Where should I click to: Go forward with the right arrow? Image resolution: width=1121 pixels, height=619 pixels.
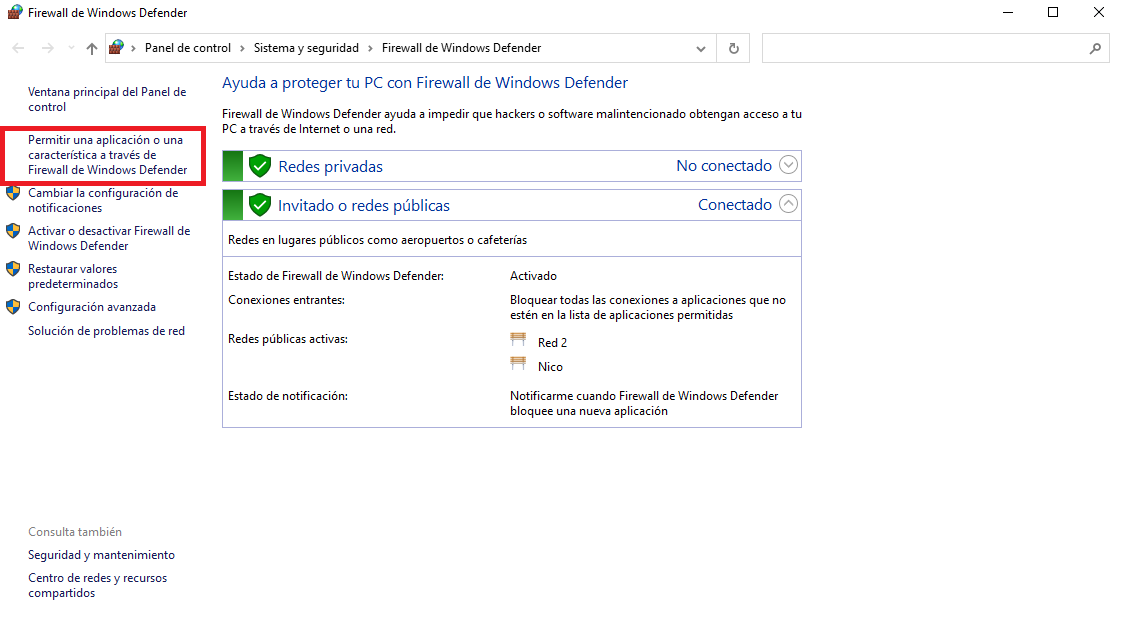47,48
